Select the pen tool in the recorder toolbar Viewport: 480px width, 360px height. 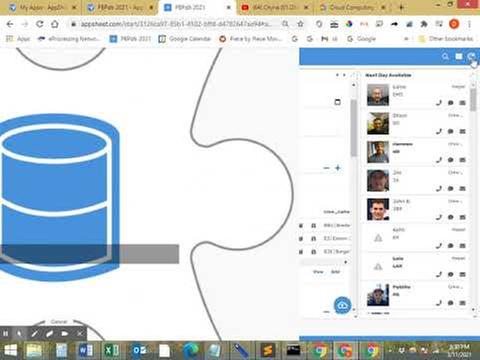click(x=35, y=333)
